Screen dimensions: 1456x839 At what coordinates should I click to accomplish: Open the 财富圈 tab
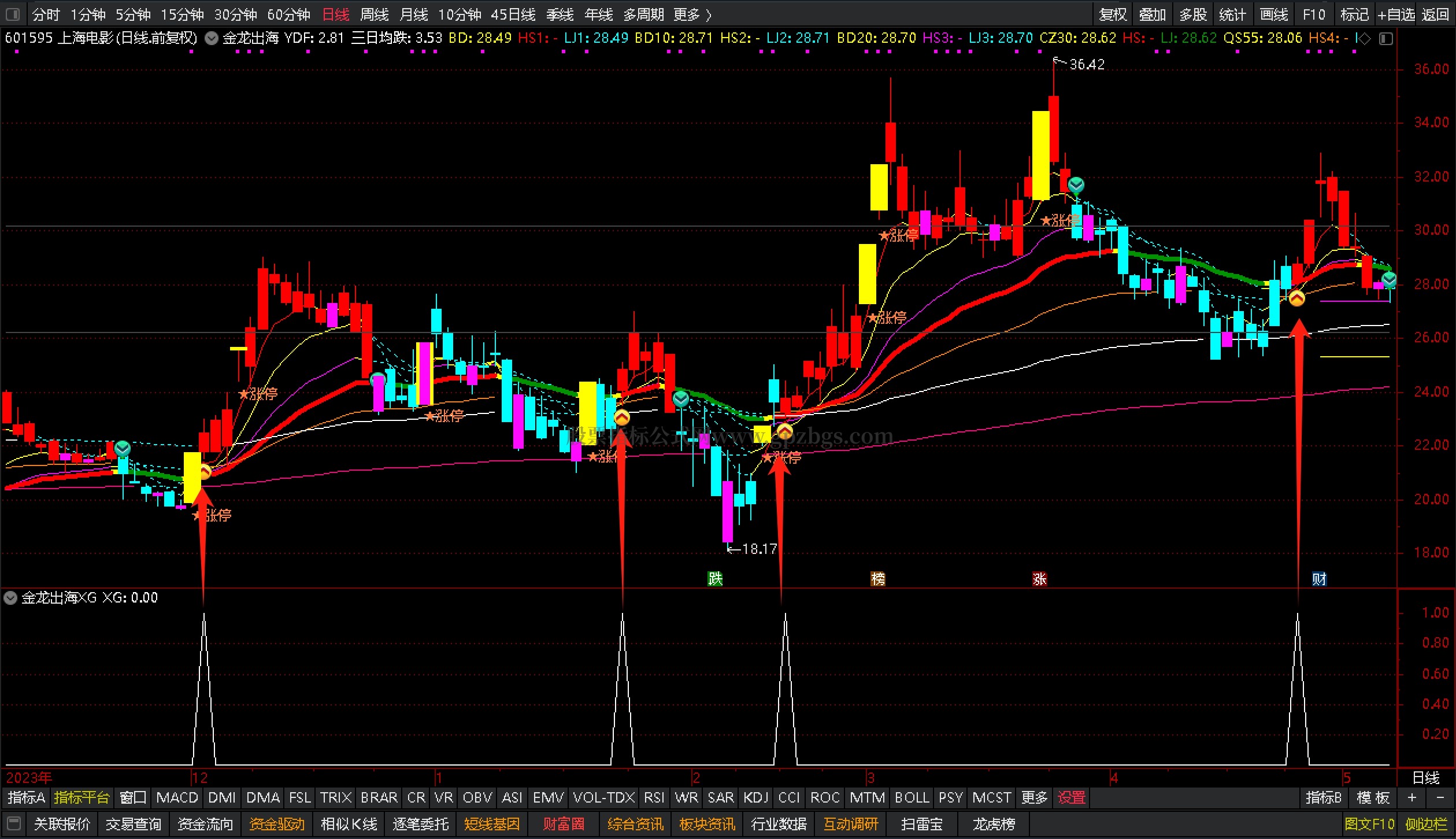[564, 824]
